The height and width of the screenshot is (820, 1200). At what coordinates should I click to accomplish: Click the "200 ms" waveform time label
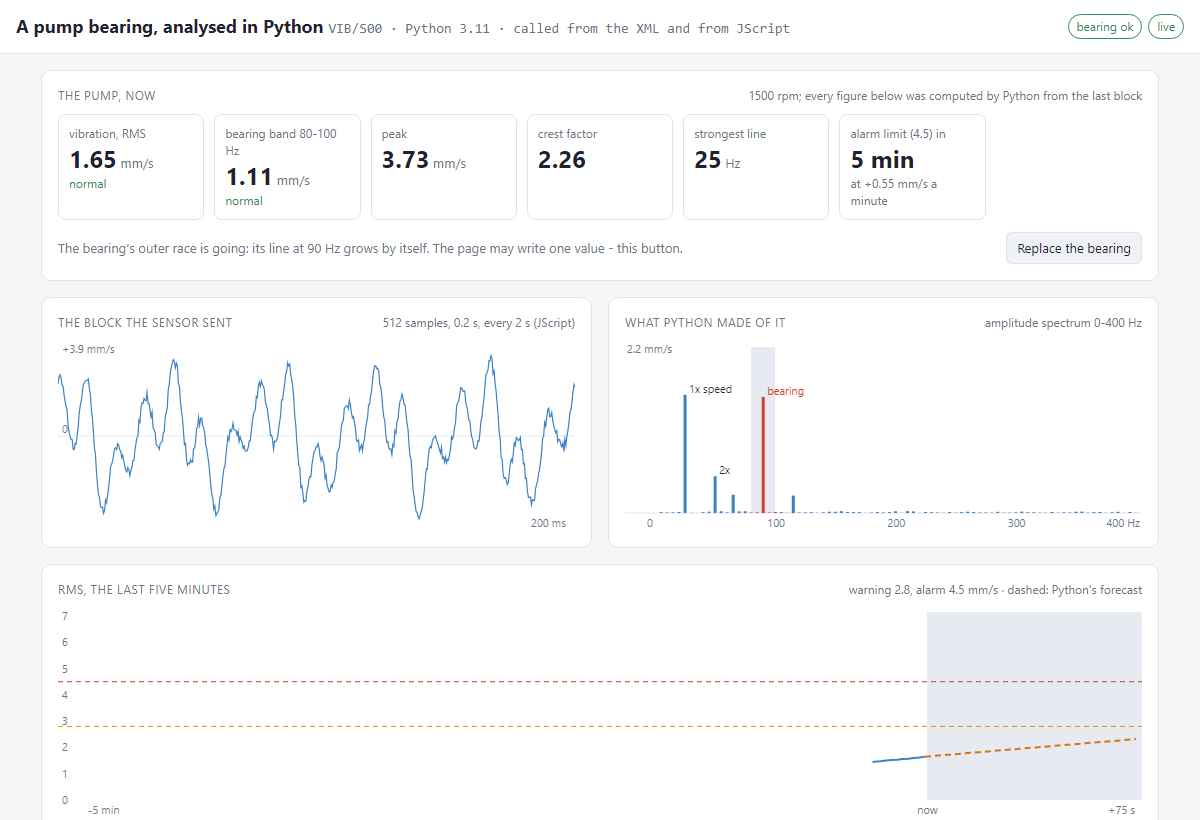tap(548, 523)
